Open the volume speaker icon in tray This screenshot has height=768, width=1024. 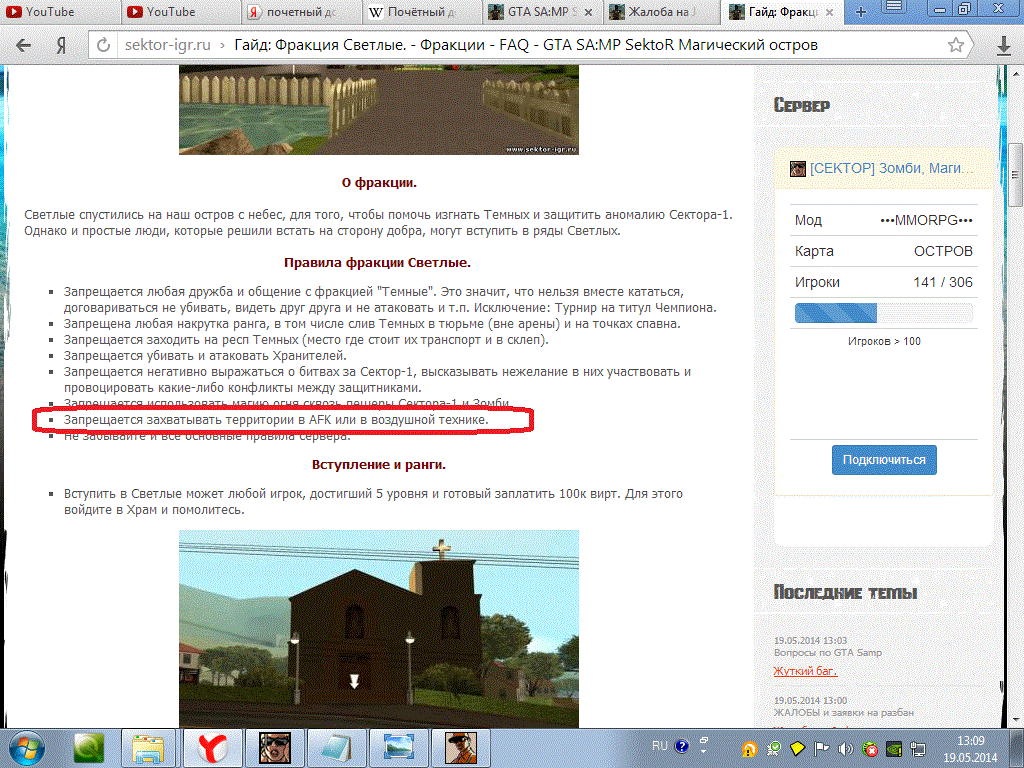(x=846, y=748)
